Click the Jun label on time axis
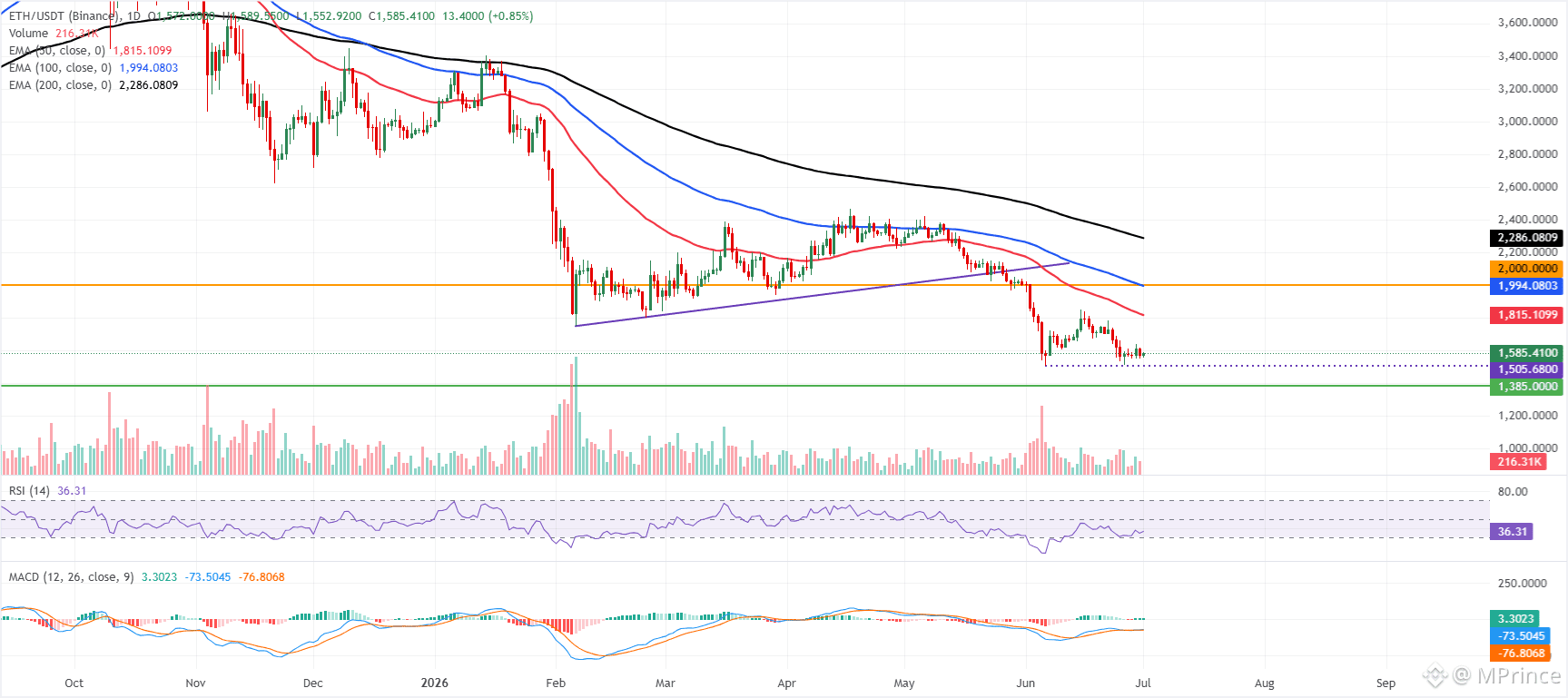The image size is (1568, 698). (1026, 683)
